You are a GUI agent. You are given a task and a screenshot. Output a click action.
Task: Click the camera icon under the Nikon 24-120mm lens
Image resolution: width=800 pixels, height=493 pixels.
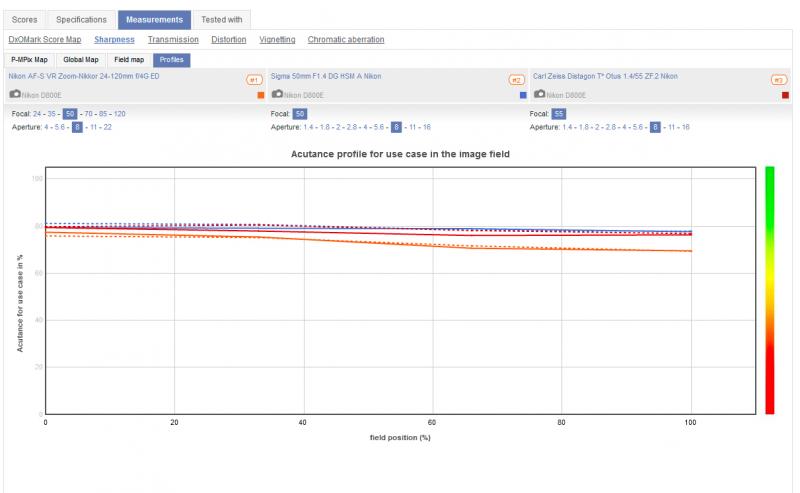pos(15,94)
